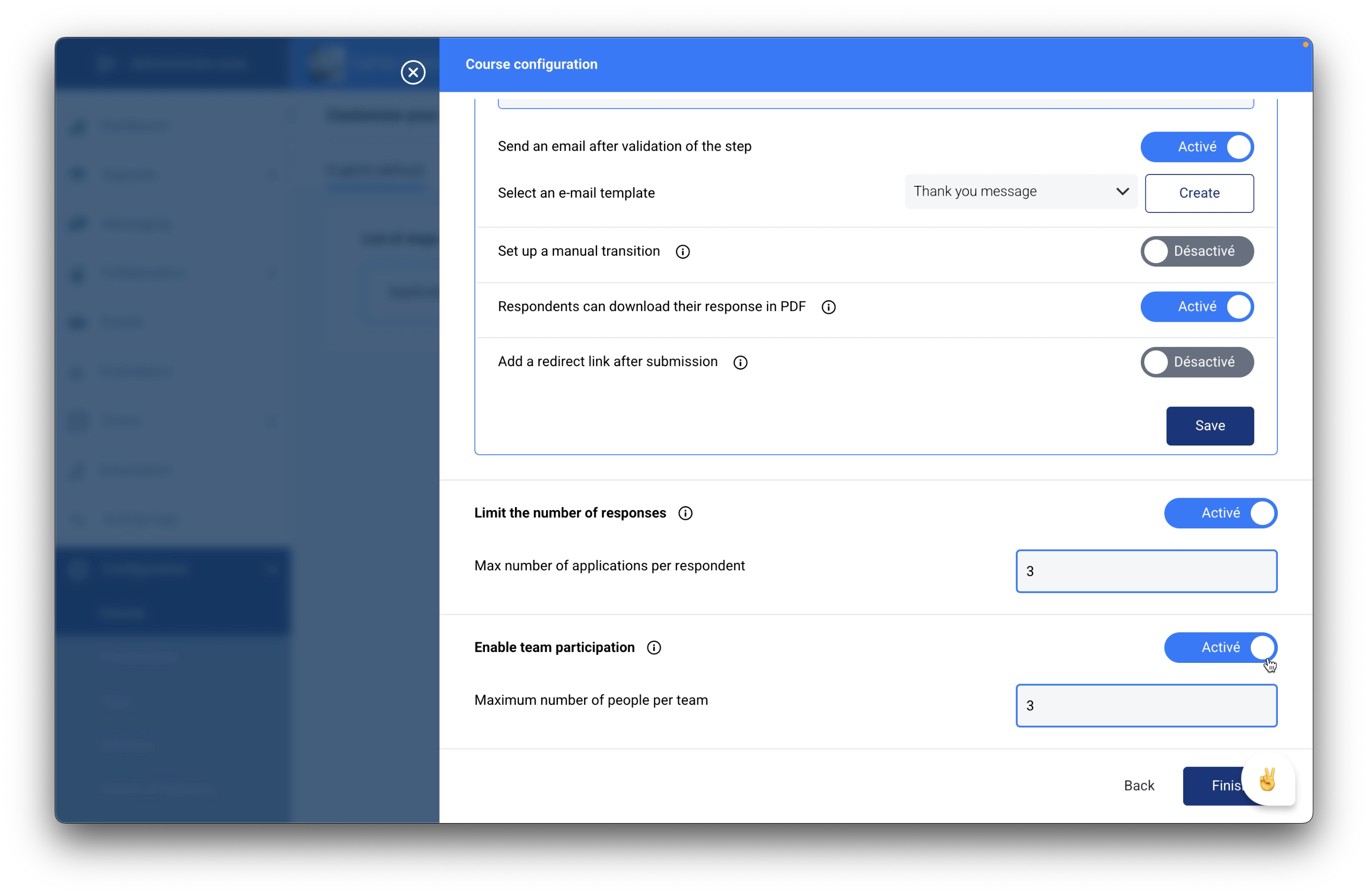The height and width of the screenshot is (896, 1368).
Task: Save the step settings
Action: pos(1209,426)
